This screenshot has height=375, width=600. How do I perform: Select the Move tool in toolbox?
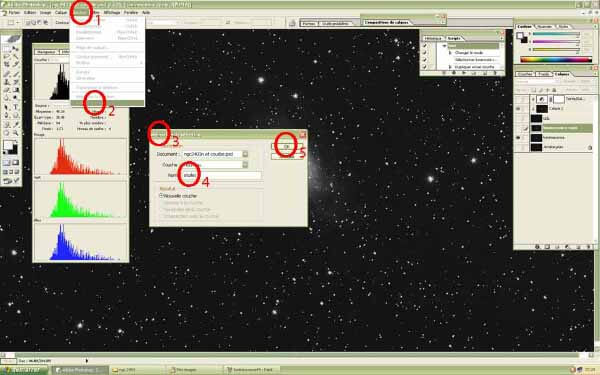[15, 48]
